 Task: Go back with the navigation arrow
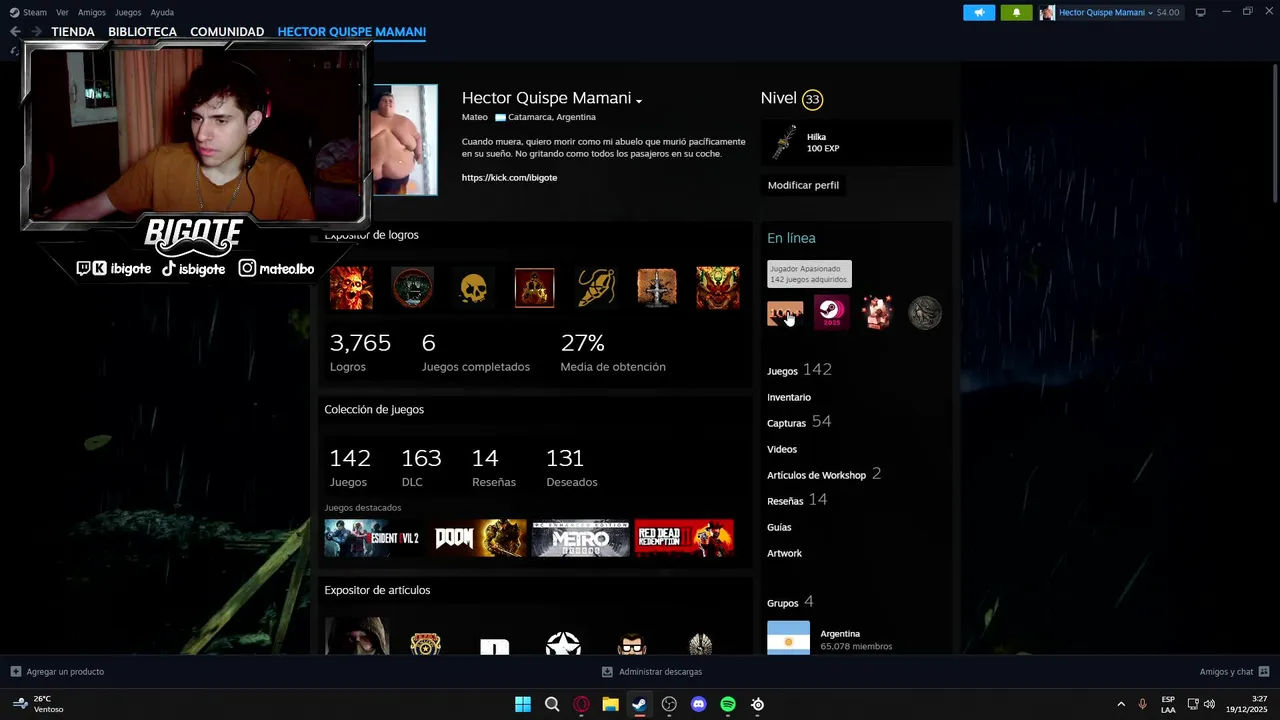[15, 32]
